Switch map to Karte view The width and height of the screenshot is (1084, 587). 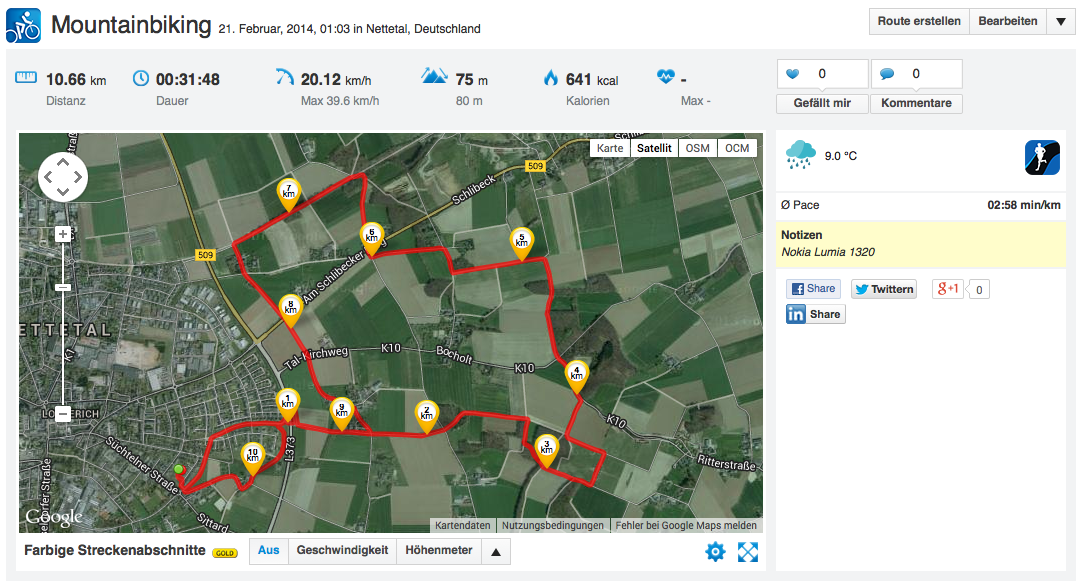(x=610, y=148)
